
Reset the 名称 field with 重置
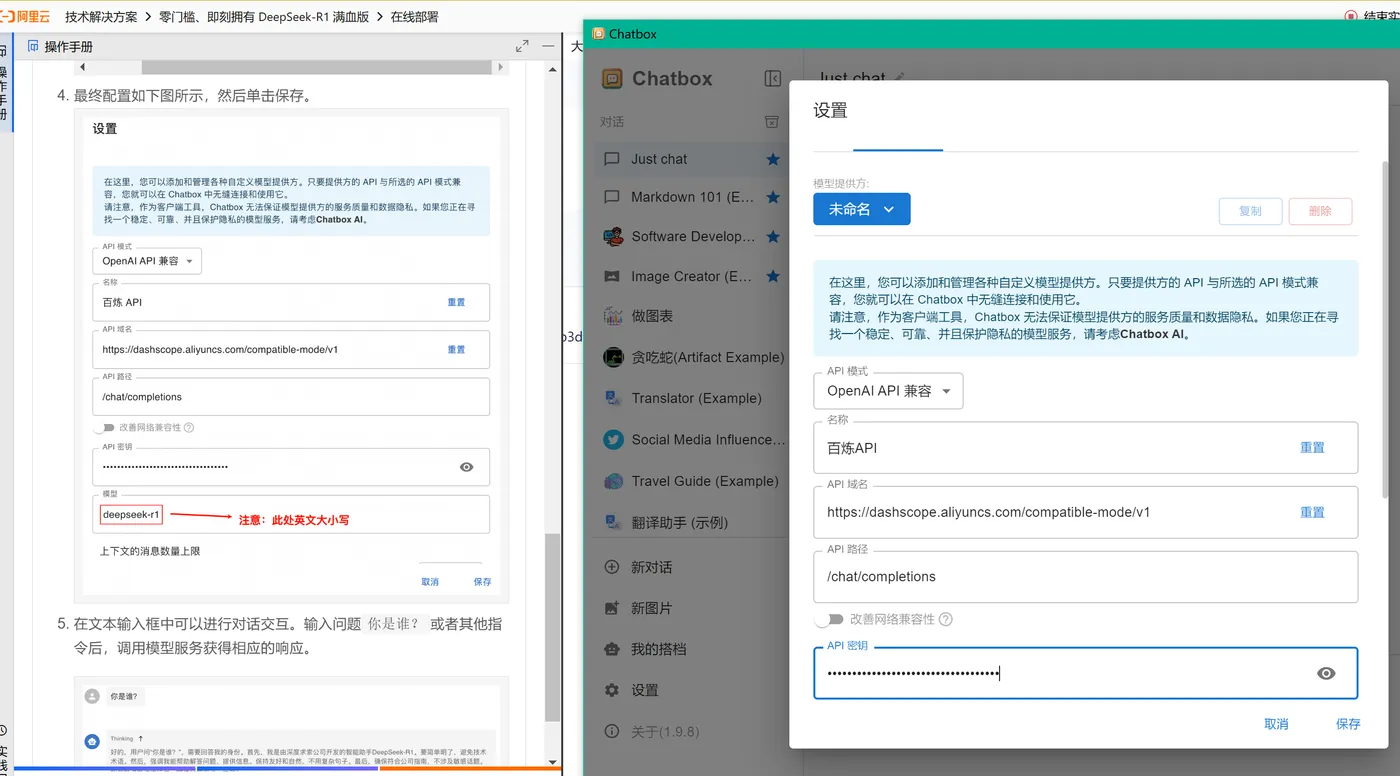point(1312,448)
